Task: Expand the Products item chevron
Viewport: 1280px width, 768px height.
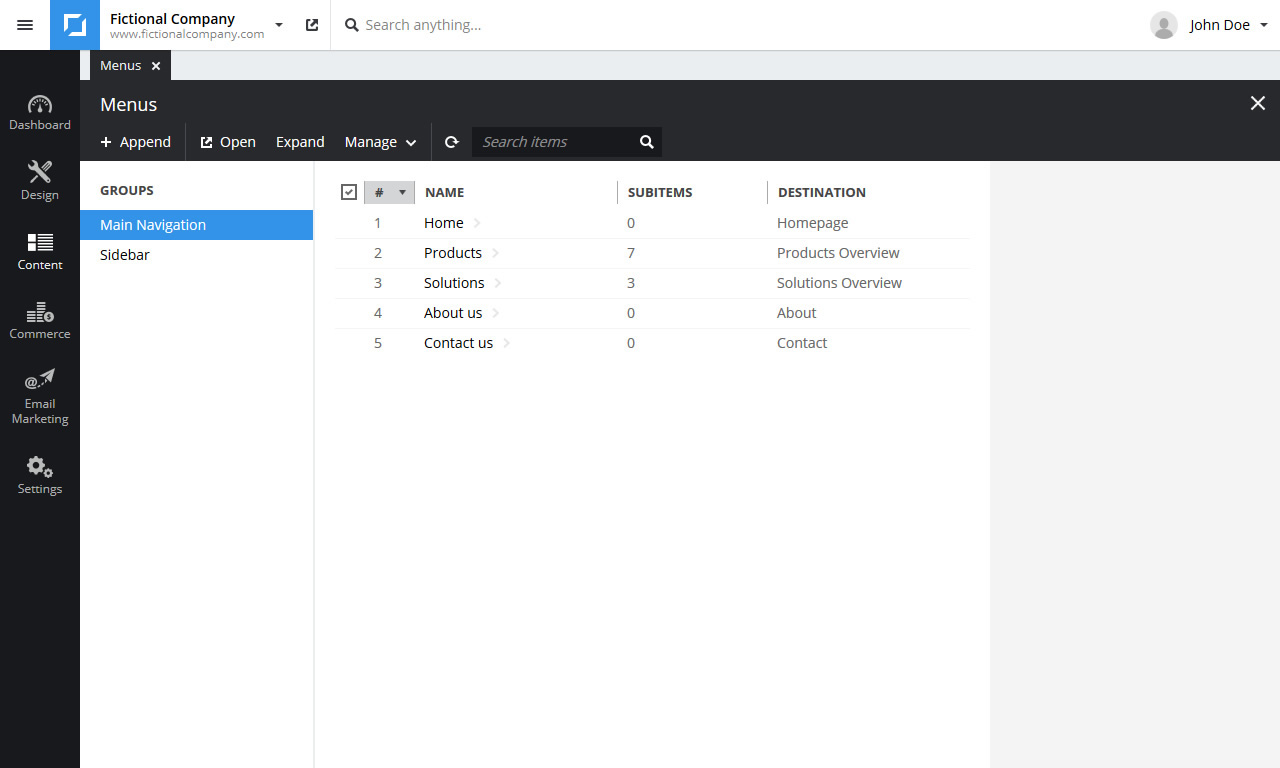Action: coord(496,253)
